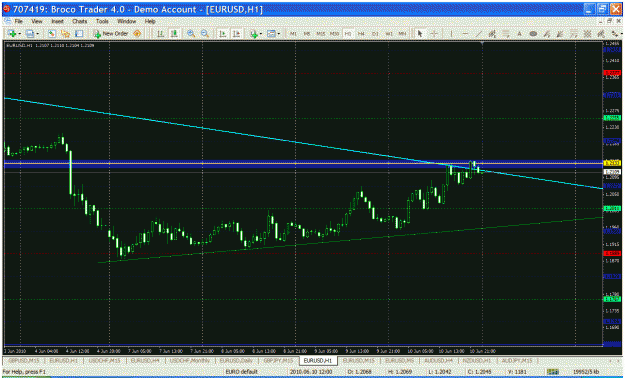Switch to the NZDUSD,H1 chart tab
625x378 pixels.
click(x=478, y=360)
